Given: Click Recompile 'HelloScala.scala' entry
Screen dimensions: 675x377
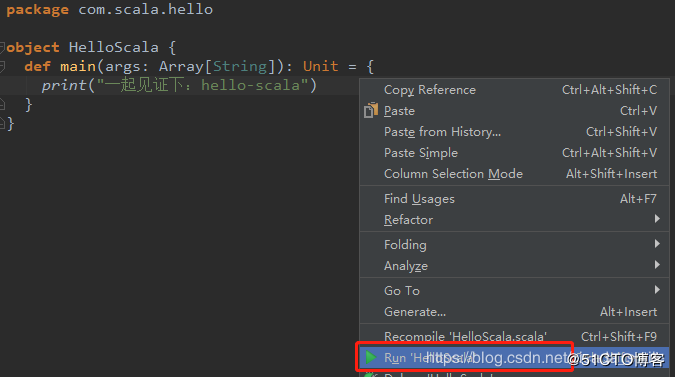Looking at the screenshot, I should coord(514,337).
